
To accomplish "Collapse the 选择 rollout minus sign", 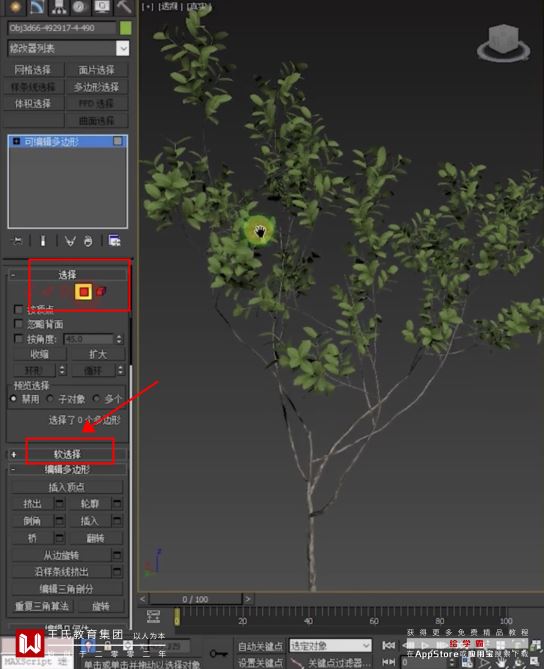I will click(x=13, y=275).
